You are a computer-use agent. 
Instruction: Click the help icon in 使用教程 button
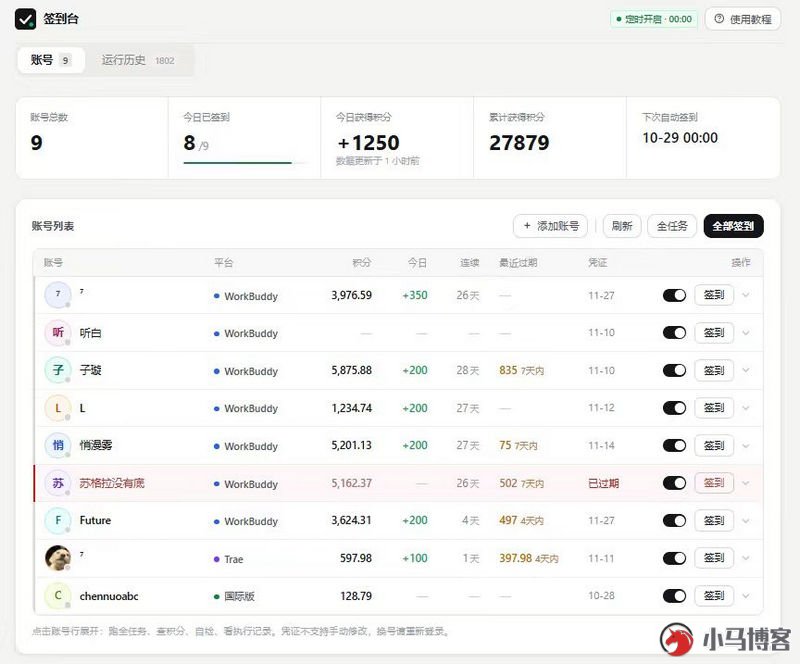[x=719, y=19]
